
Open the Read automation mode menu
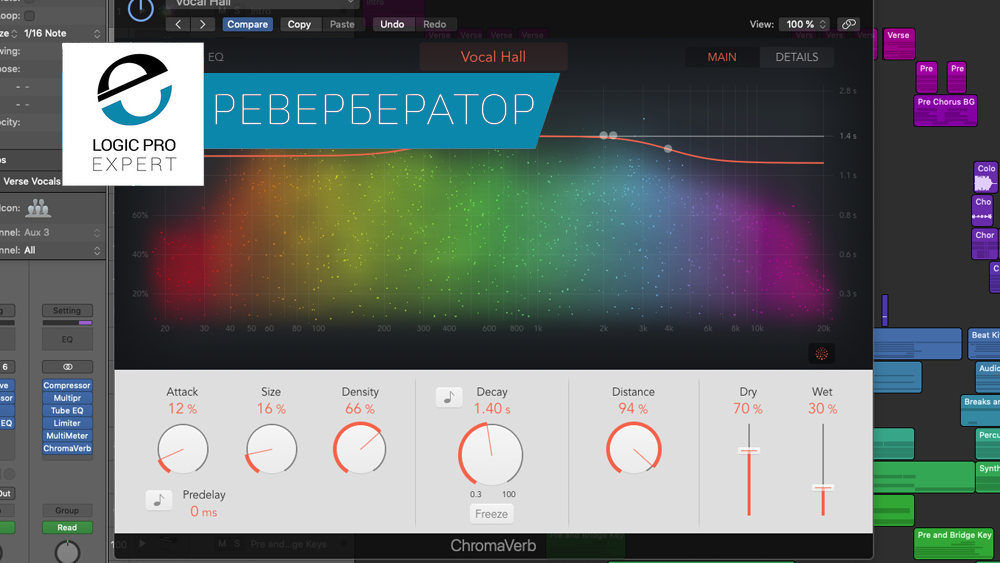click(x=67, y=527)
